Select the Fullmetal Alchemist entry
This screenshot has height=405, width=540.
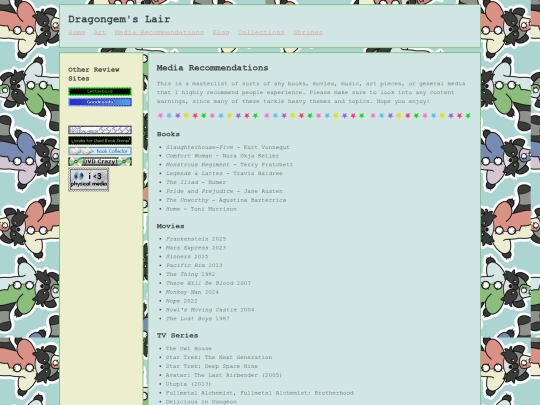click(x=260, y=393)
